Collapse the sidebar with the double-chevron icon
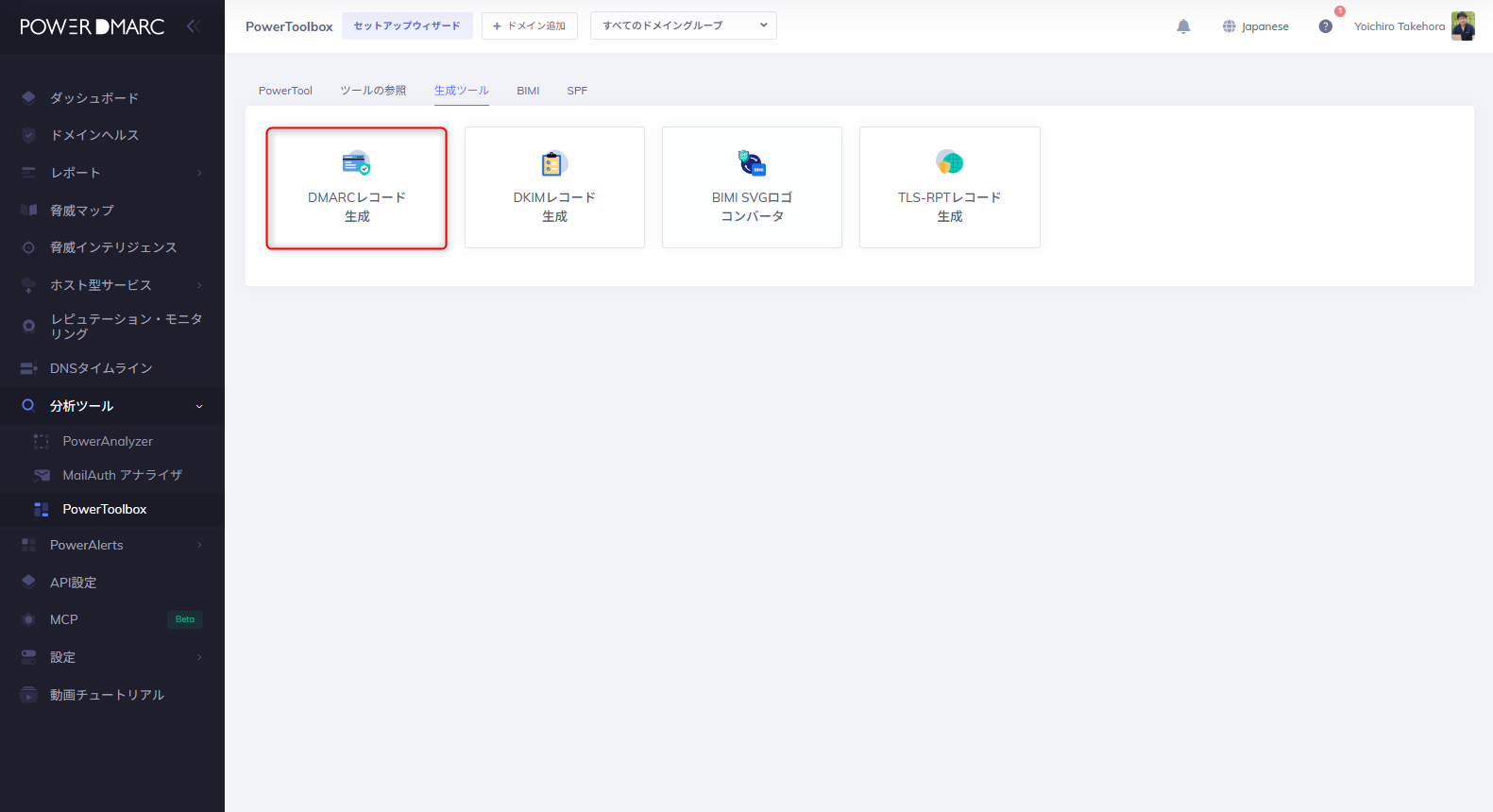Image resolution: width=1493 pixels, height=812 pixels. click(x=194, y=26)
